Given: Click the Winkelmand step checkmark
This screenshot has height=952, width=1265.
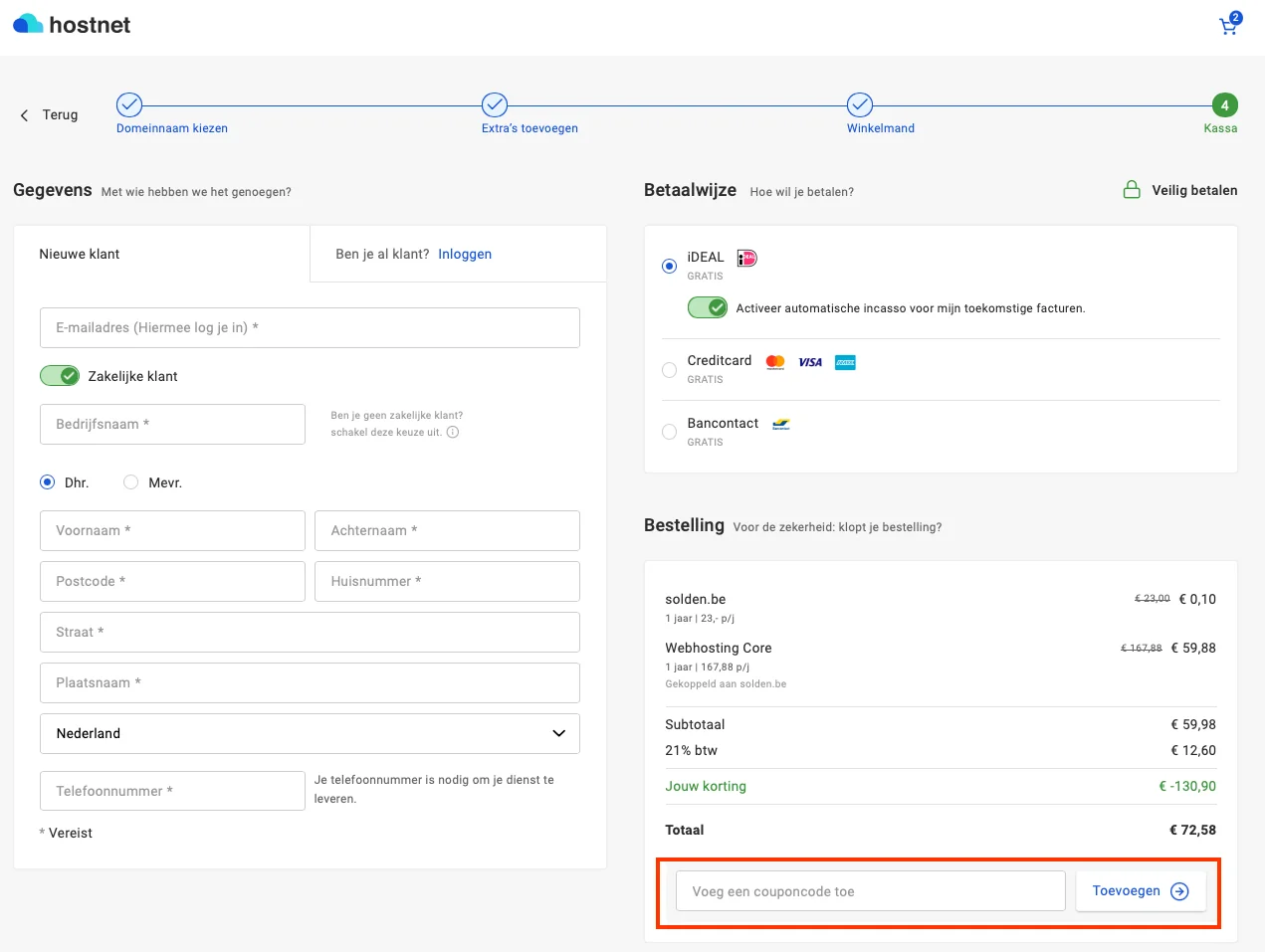Looking at the screenshot, I should [x=860, y=104].
